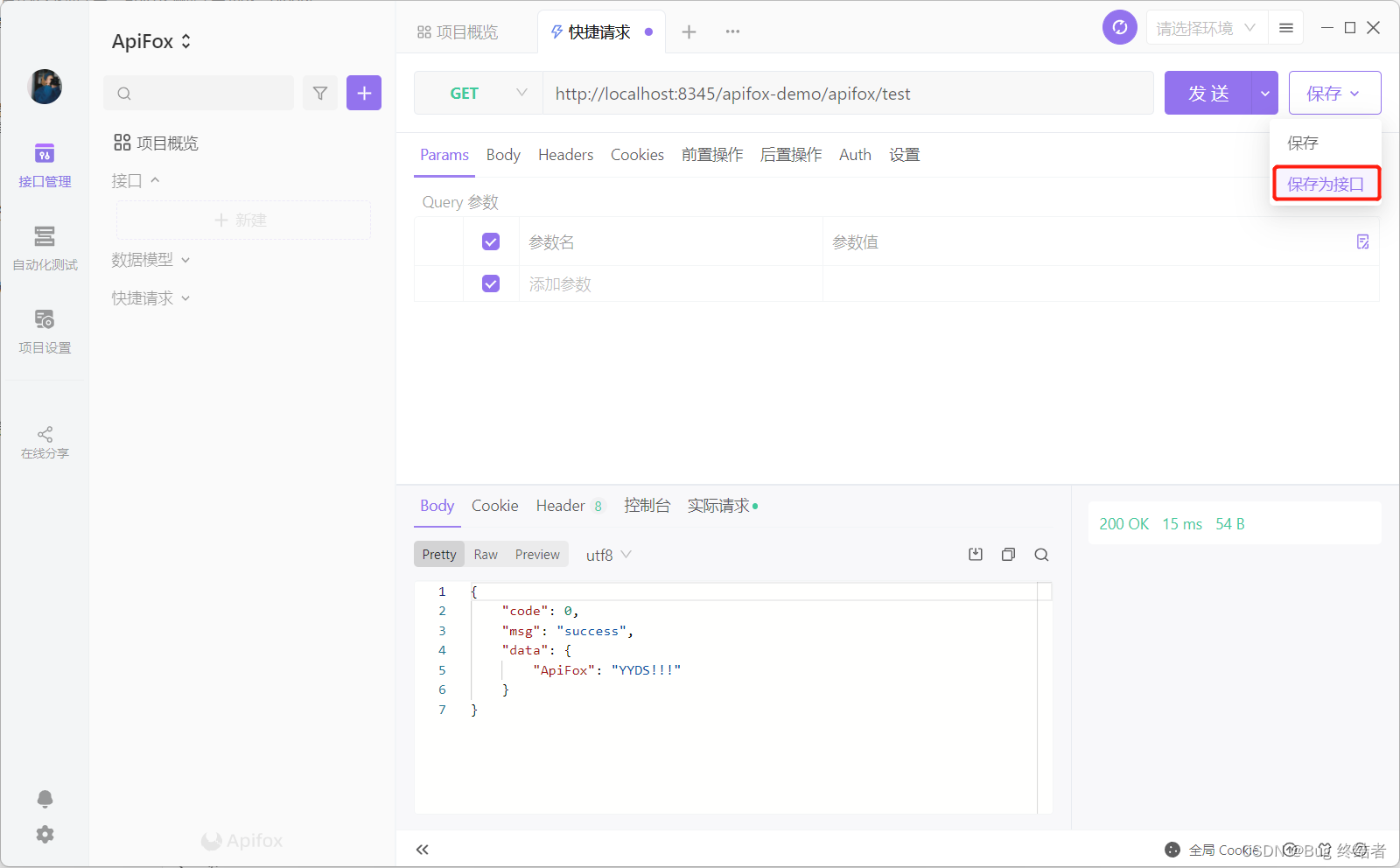
Task: Choose 保存 from the dropdown menu
Action: (1326, 143)
